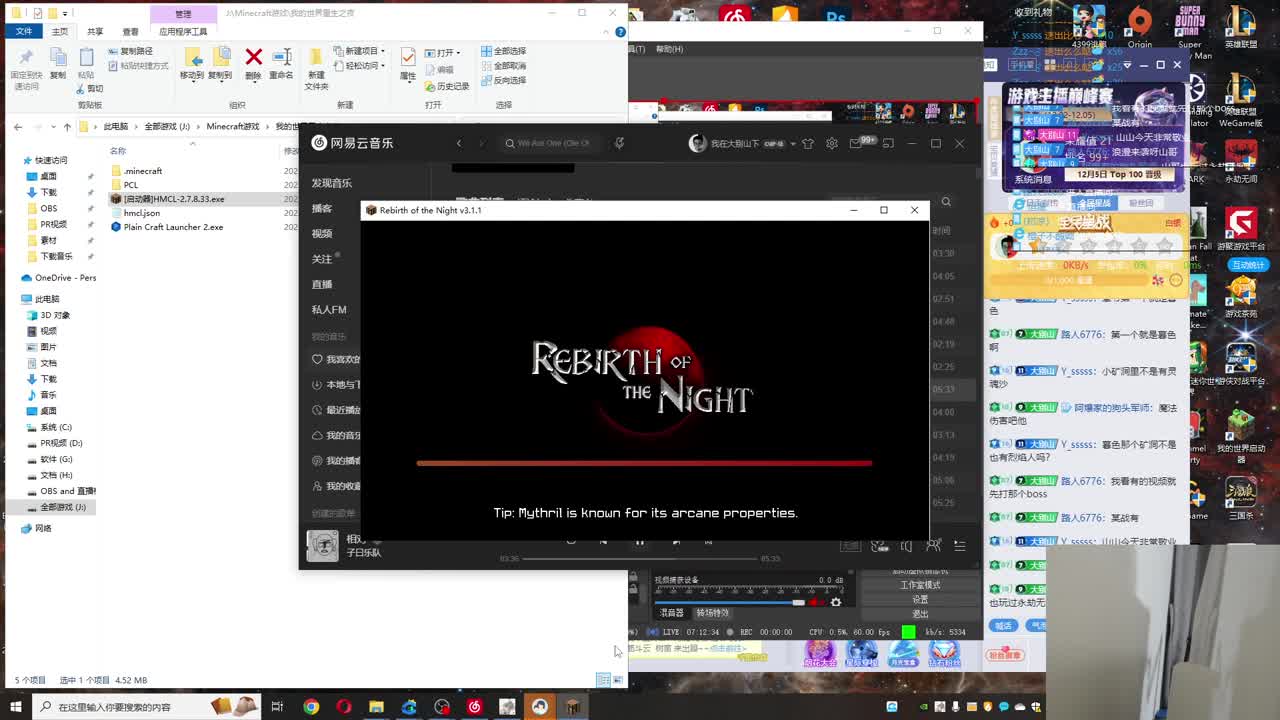
Task: Open recent locations dropdown in Explorer
Action: tap(52, 127)
